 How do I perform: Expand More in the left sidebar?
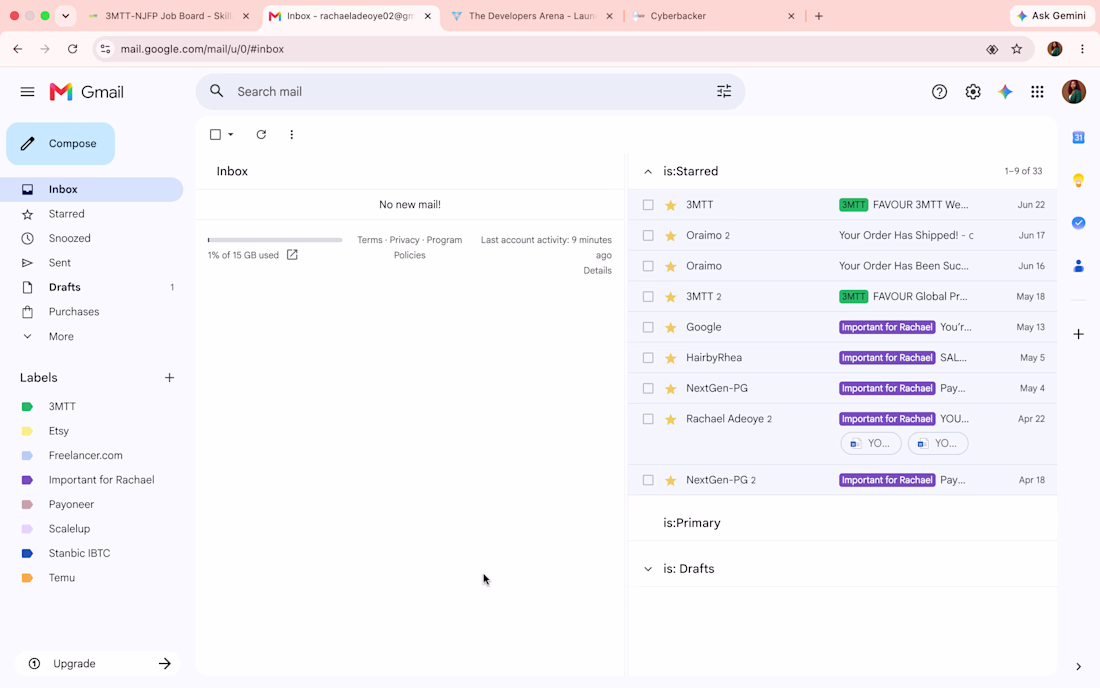tap(61, 337)
